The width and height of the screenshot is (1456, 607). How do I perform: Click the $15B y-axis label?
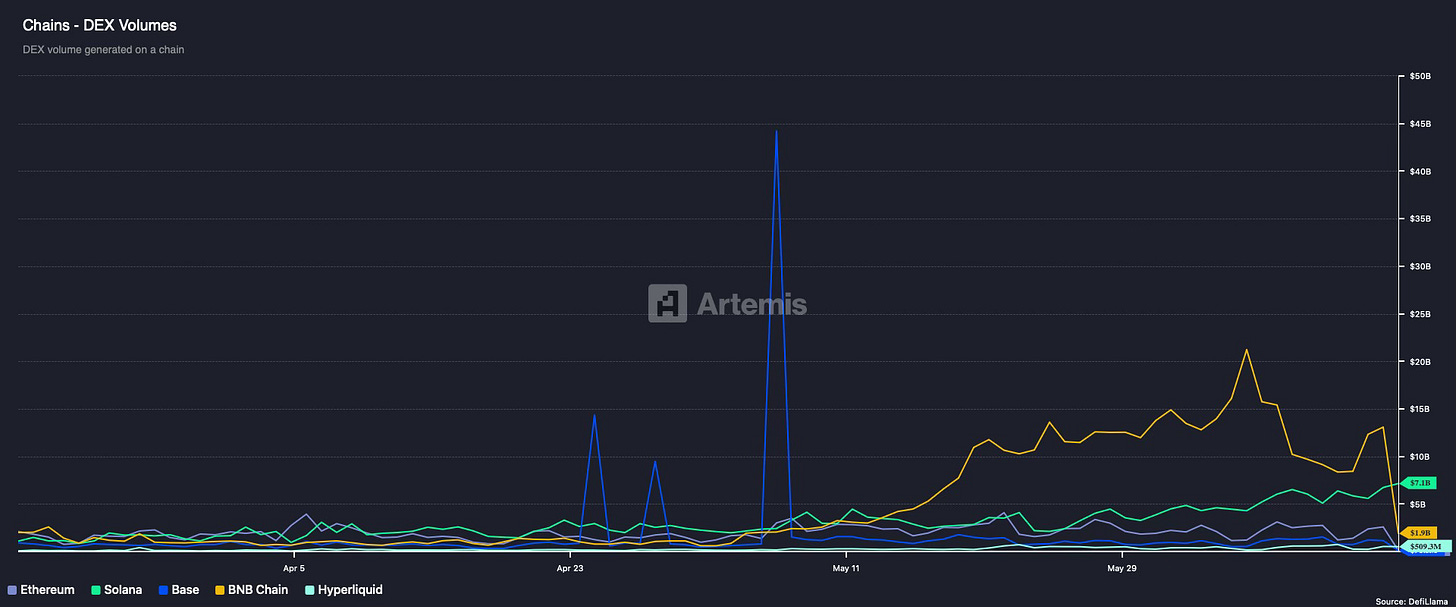tap(1420, 409)
